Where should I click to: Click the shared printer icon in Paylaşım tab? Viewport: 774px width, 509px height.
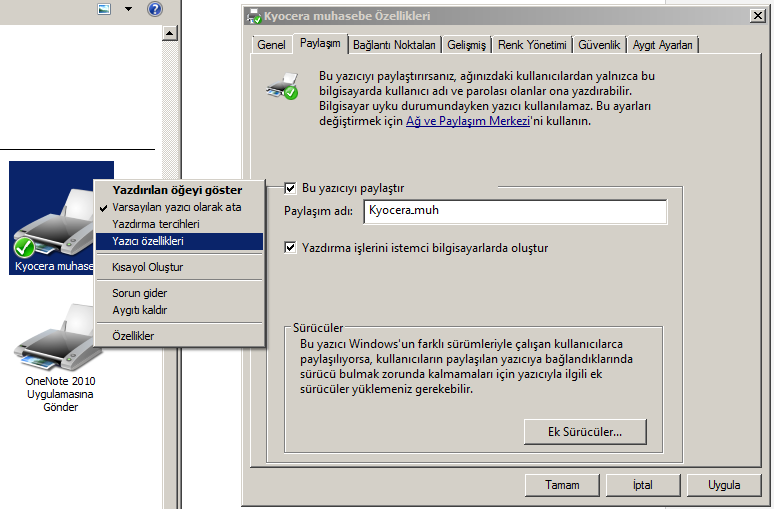(283, 86)
